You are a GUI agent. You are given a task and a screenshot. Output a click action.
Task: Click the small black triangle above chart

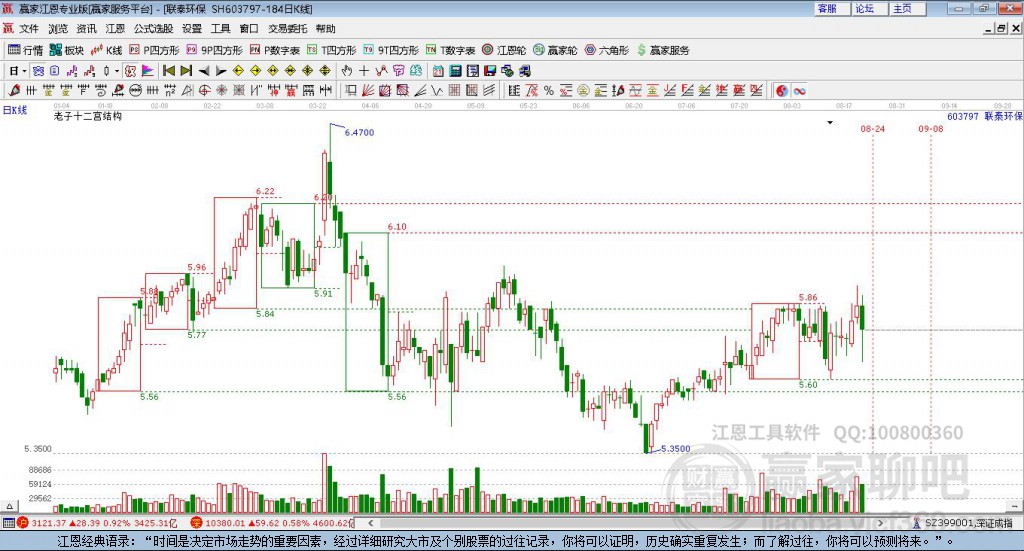click(830, 122)
